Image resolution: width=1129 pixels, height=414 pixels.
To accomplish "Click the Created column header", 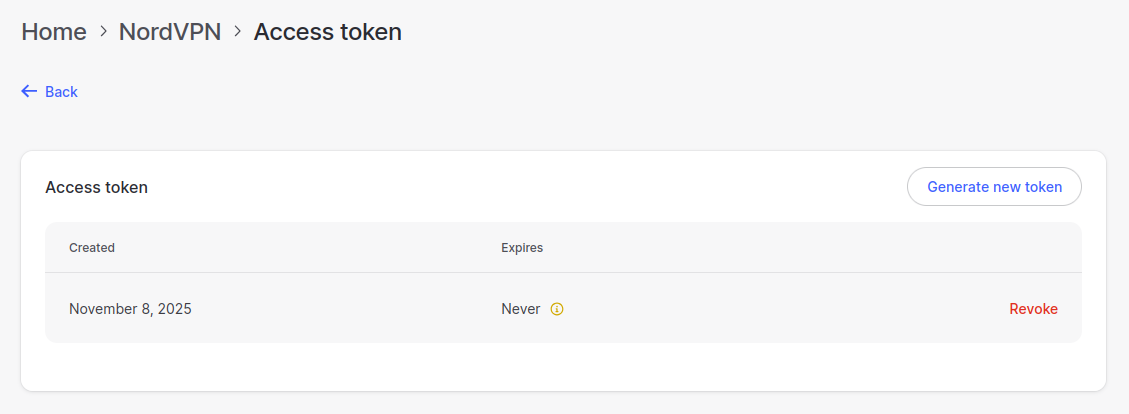I will pyautogui.click(x=92, y=248).
